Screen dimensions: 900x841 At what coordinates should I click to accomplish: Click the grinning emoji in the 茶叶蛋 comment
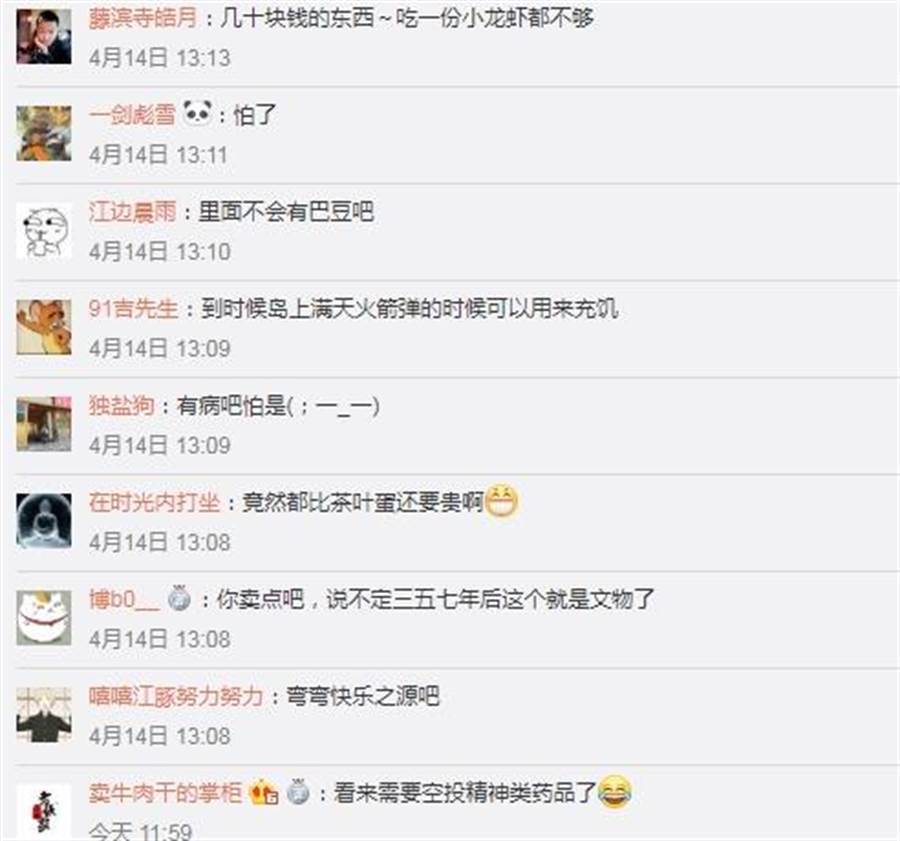(x=502, y=501)
